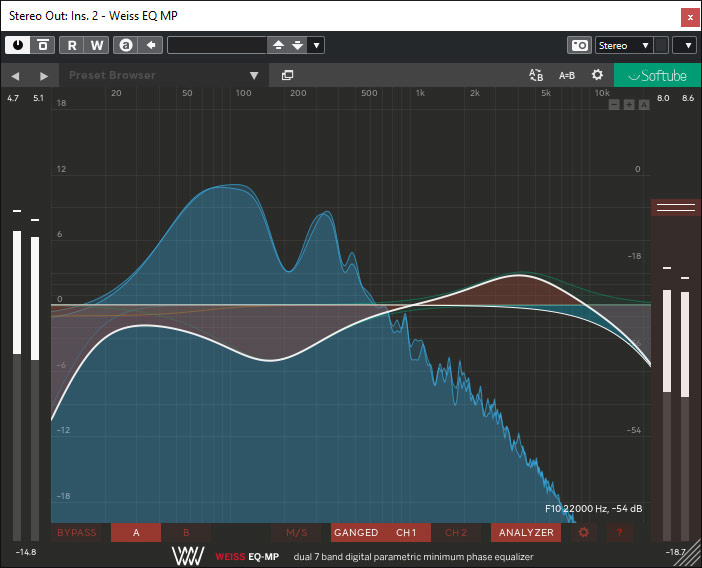Enable the Read automation R button
The image size is (702, 568).
[x=72, y=45]
